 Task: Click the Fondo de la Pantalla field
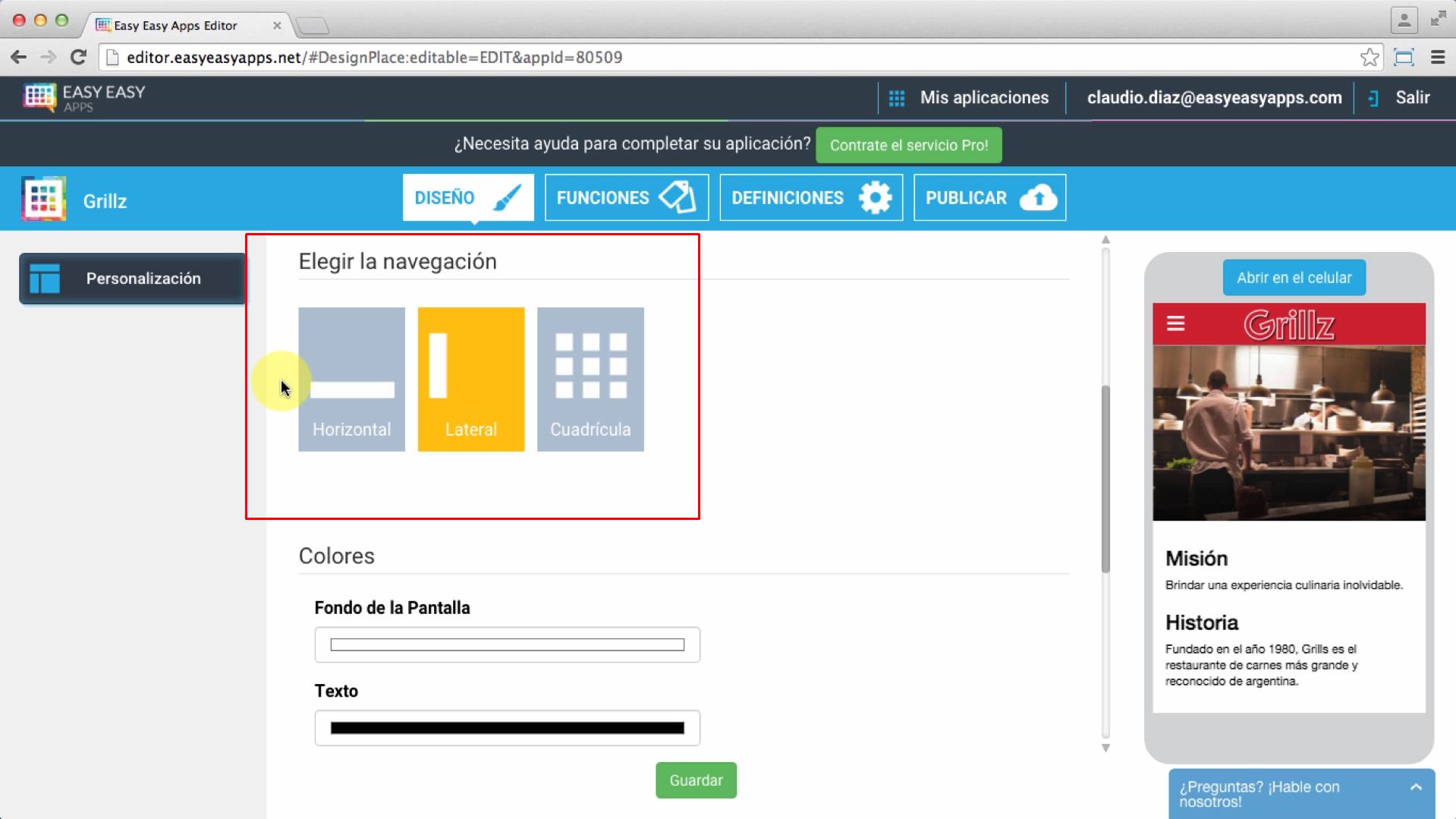point(507,644)
